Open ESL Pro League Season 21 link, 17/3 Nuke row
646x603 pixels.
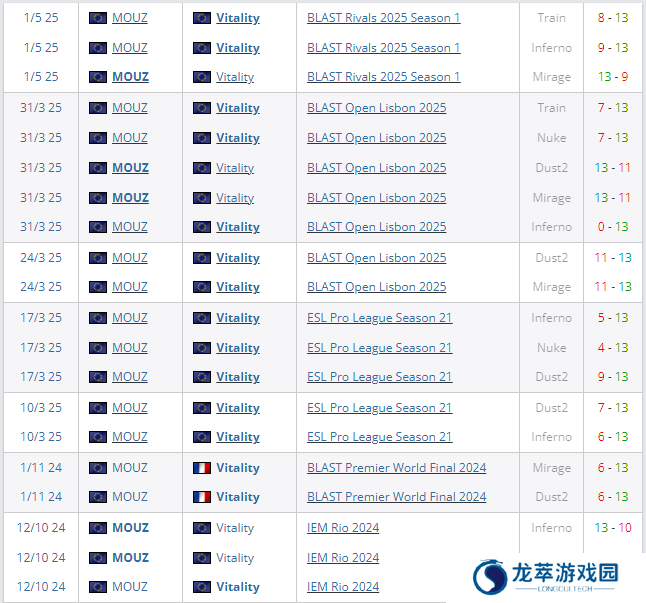[x=379, y=348]
